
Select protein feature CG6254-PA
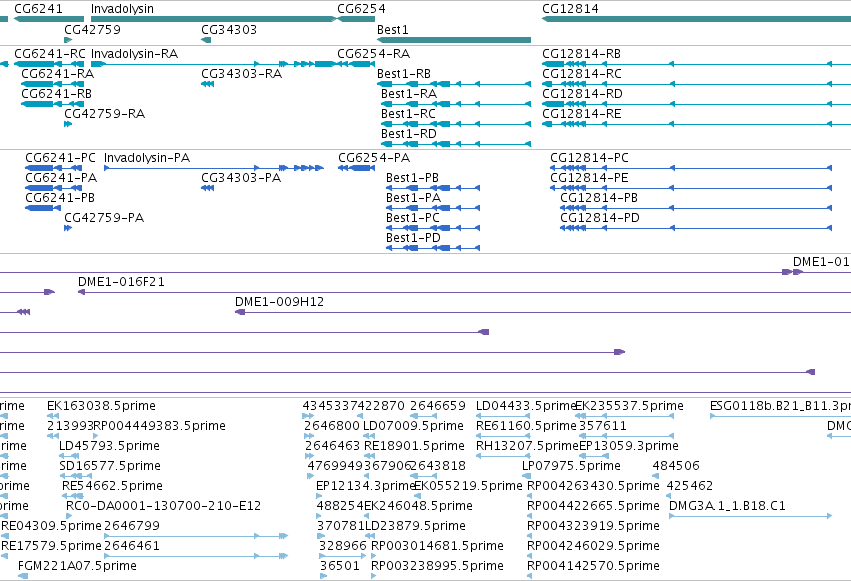click(x=374, y=158)
